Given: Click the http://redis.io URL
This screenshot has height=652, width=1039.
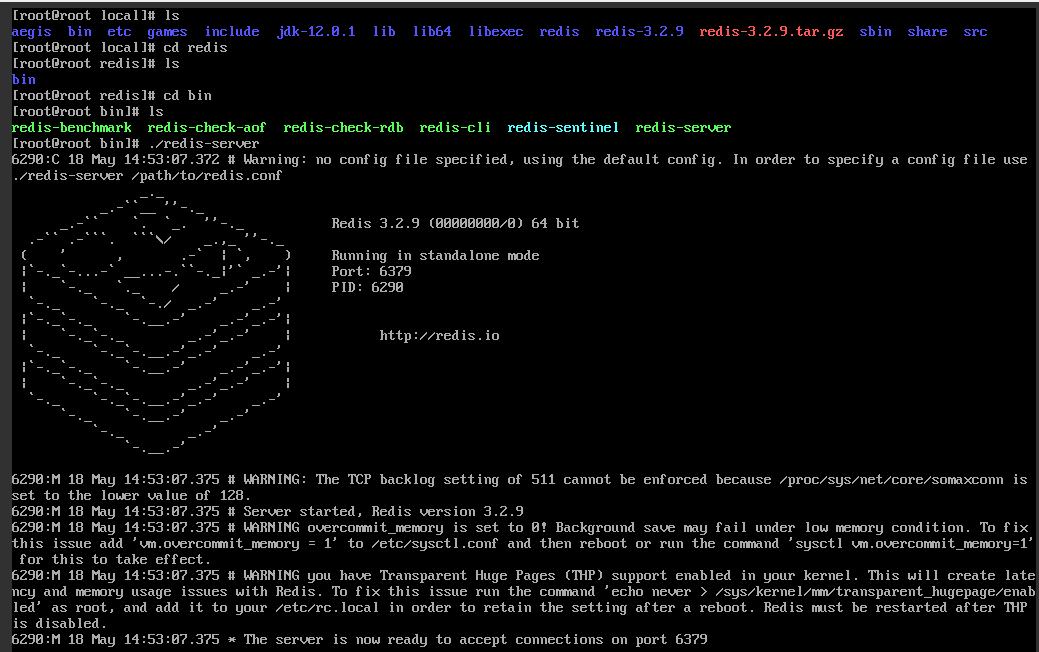Looking at the screenshot, I should point(439,335).
